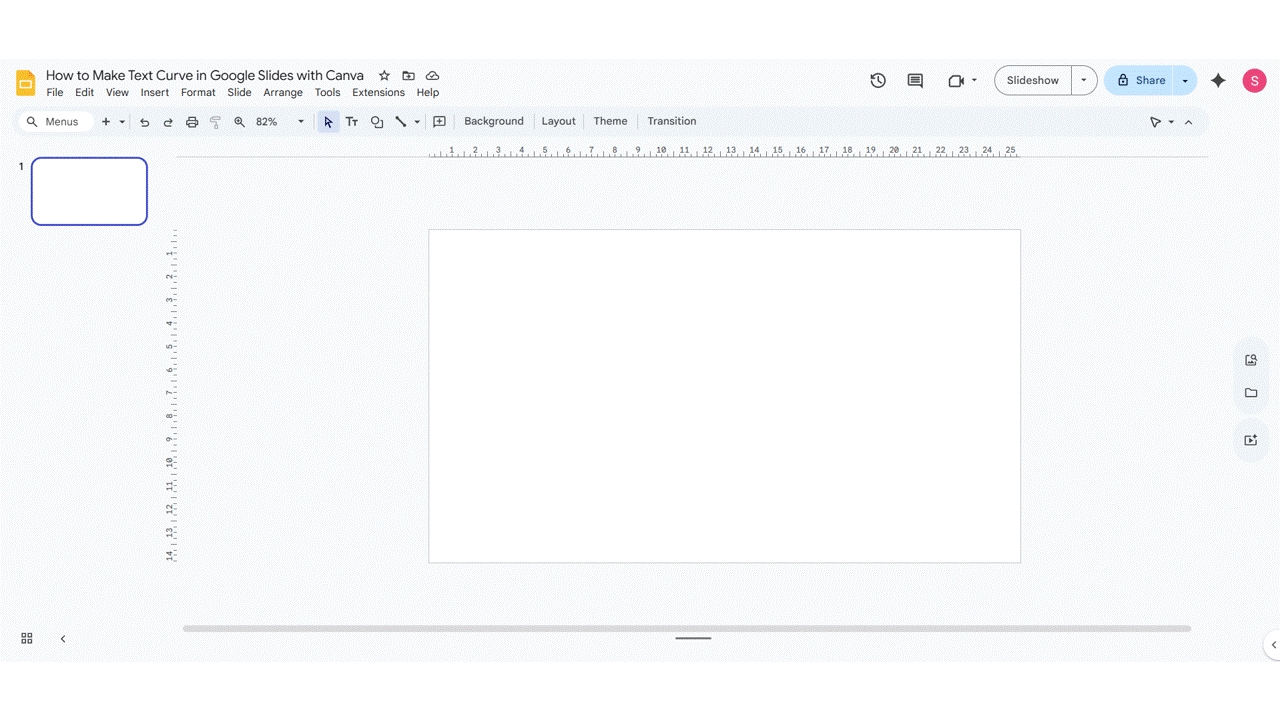Click the horizontal scrollbar below the slide
The image size is (1280, 720).
[687, 629]
